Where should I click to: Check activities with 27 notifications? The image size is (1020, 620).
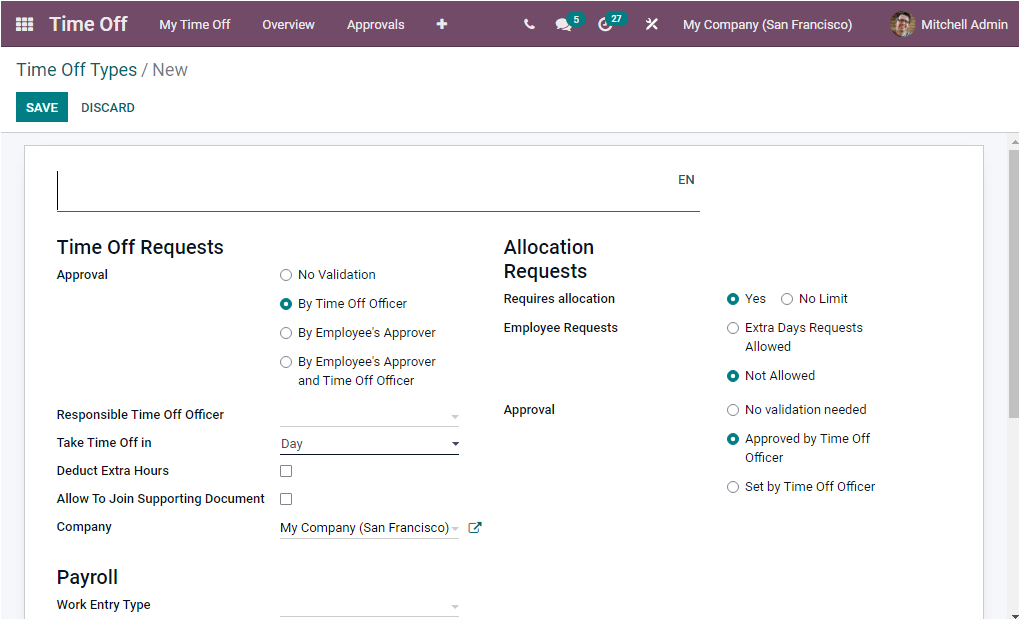(605, 24)
